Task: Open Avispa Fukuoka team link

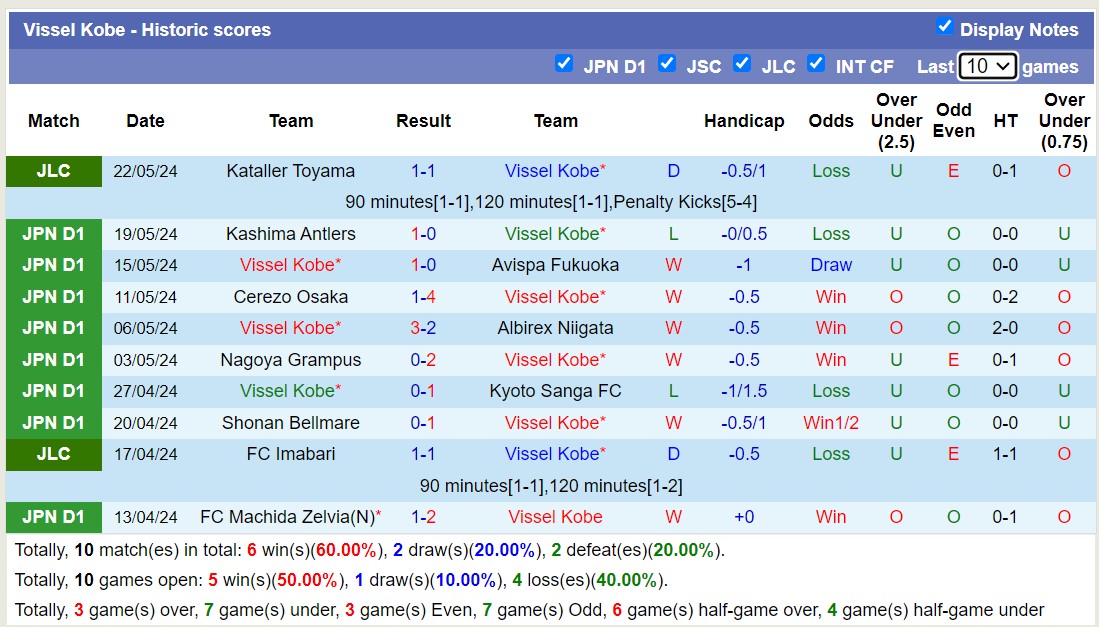Action: [555, 265]
